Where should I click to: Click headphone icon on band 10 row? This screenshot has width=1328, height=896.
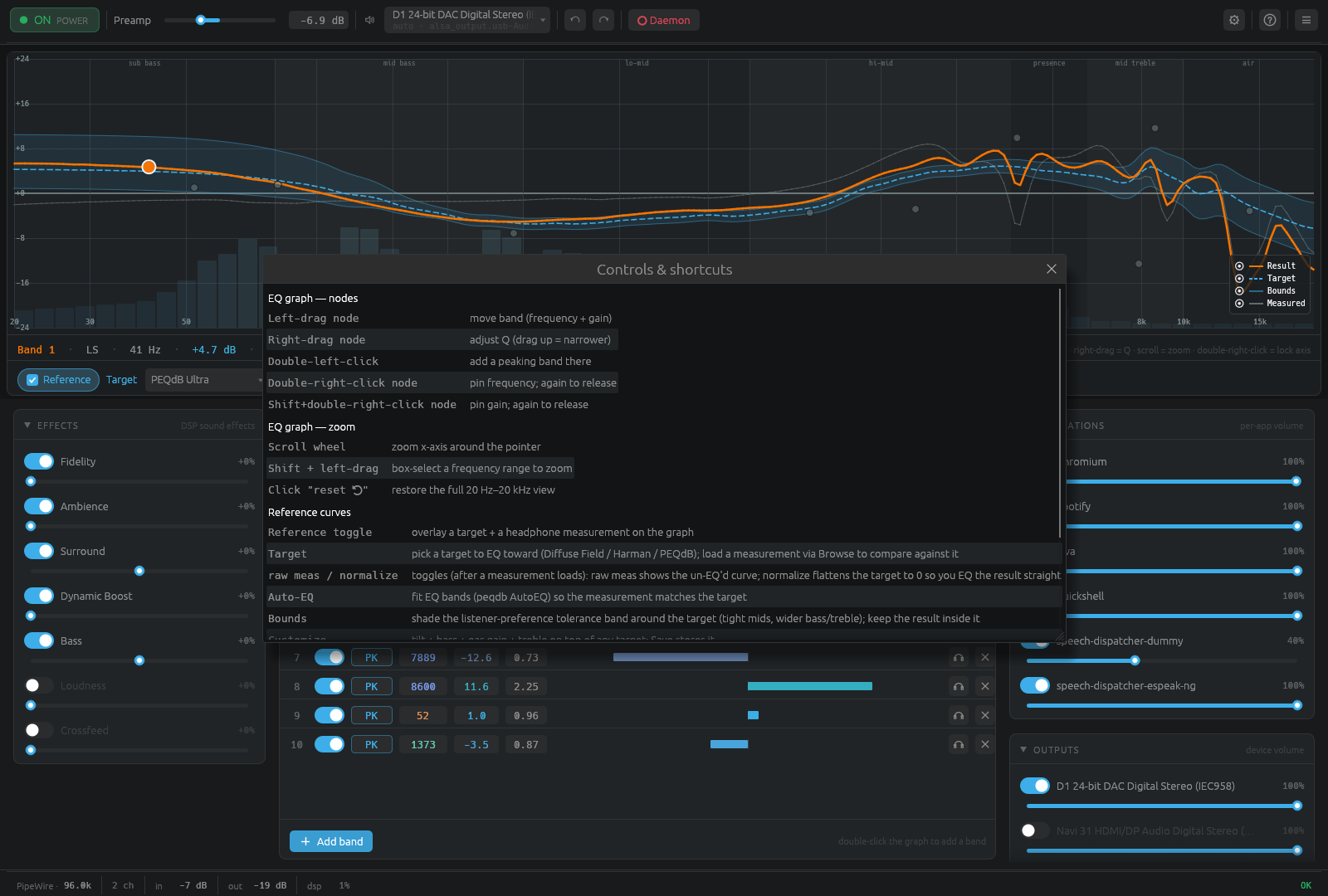click(959, 745)
